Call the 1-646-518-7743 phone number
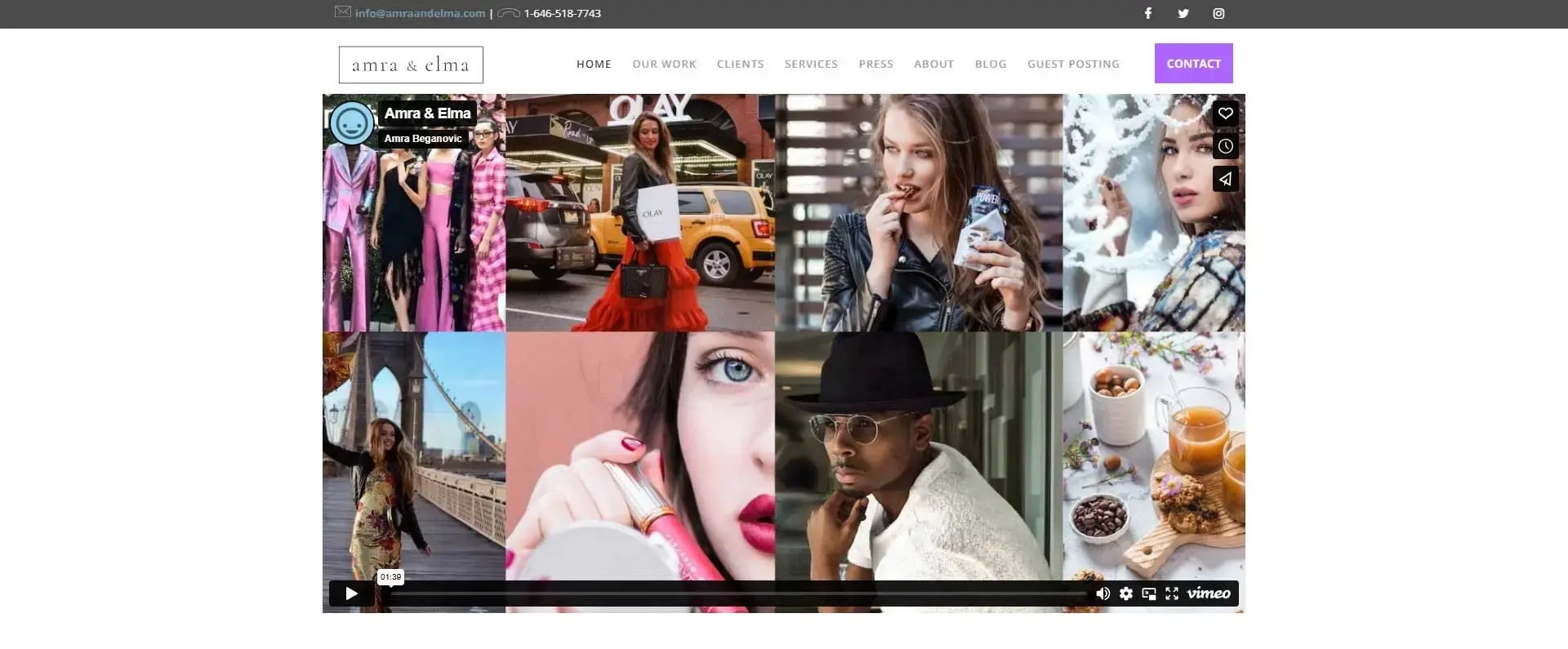This screenshot has width=1568, height=649. (x=562, y=13)
